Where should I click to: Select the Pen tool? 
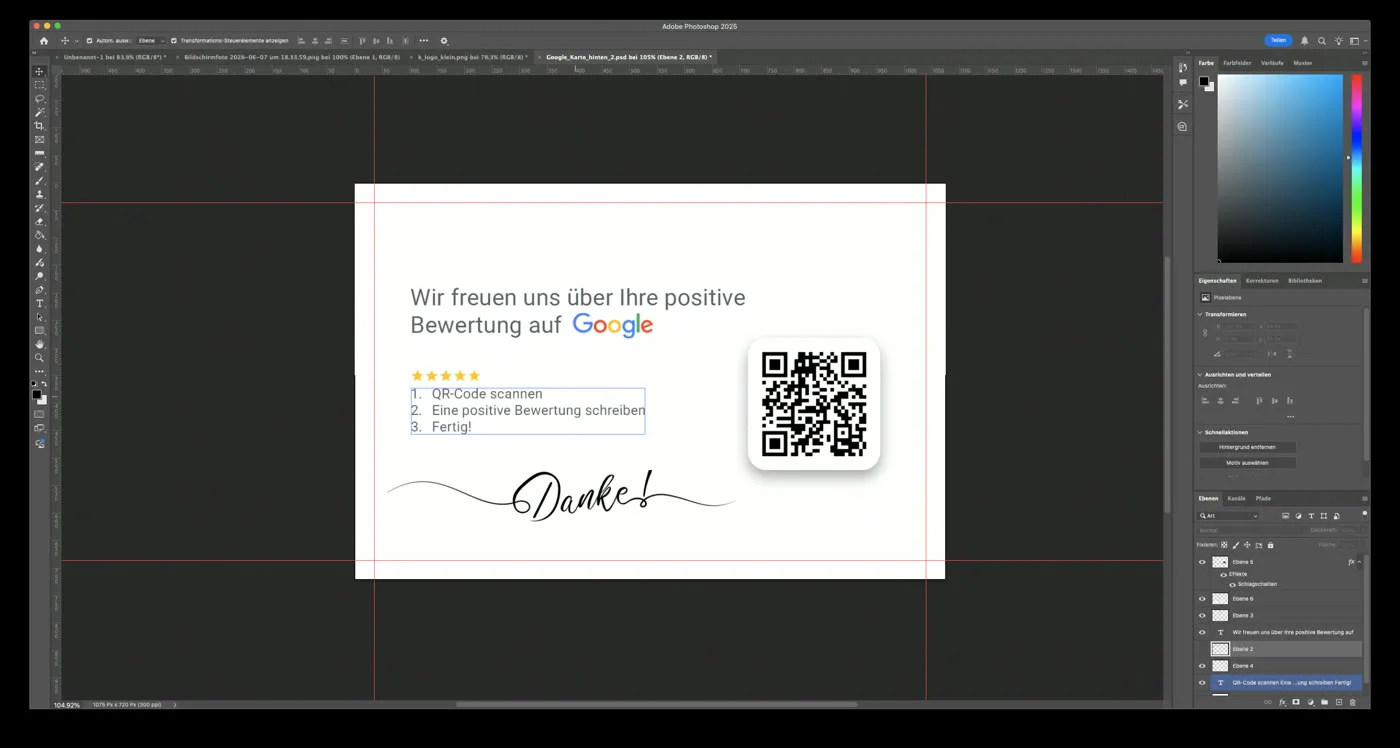coord(40,290)
